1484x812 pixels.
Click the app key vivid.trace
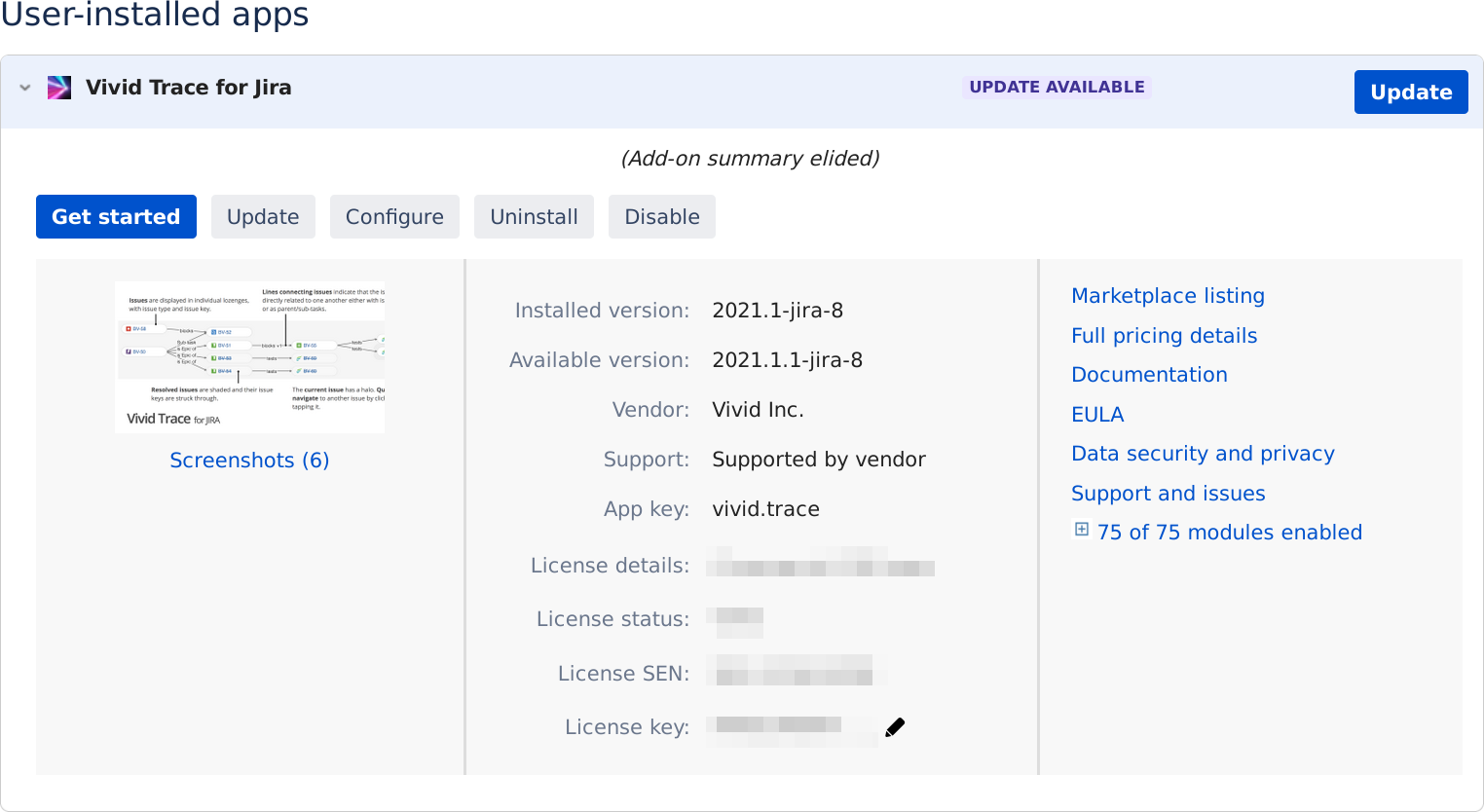(765, 508)
